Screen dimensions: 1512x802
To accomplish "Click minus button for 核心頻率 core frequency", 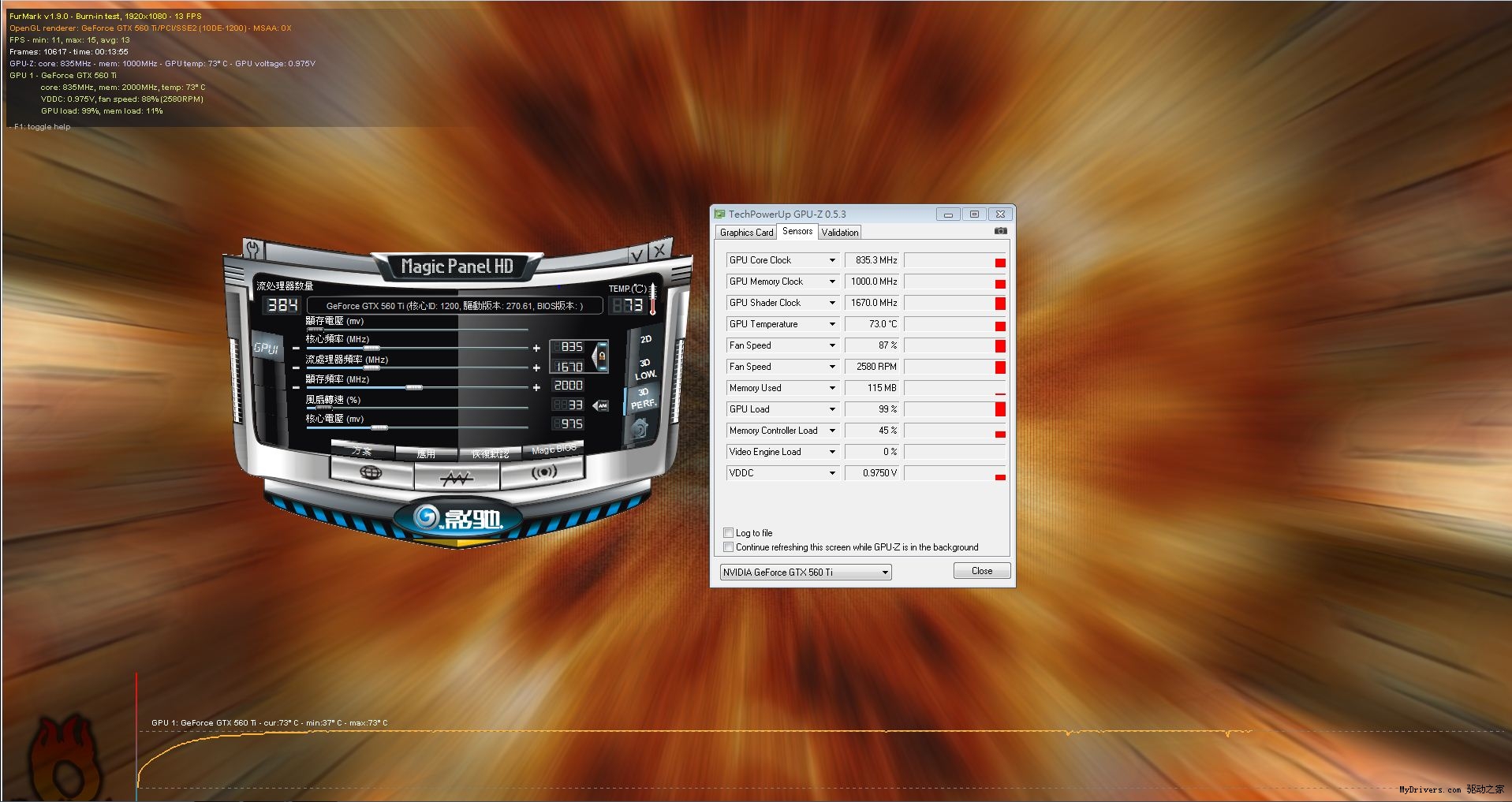I will pyautogui.click(x=296, y=348).
